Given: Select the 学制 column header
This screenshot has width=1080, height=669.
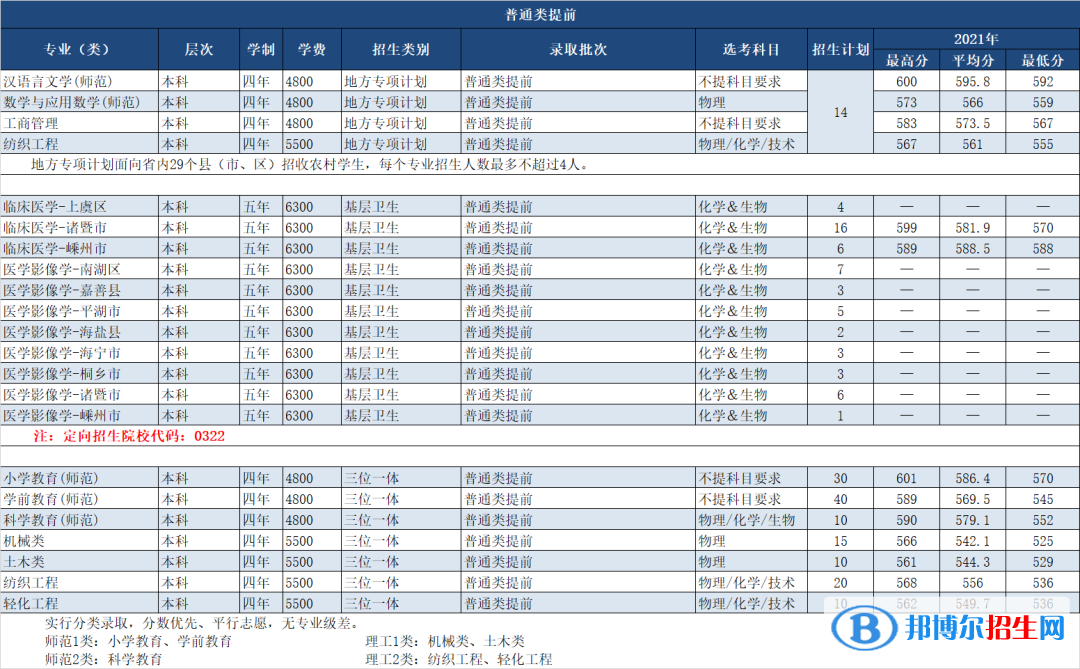Looking at the screenshot, I should [261, 50].
